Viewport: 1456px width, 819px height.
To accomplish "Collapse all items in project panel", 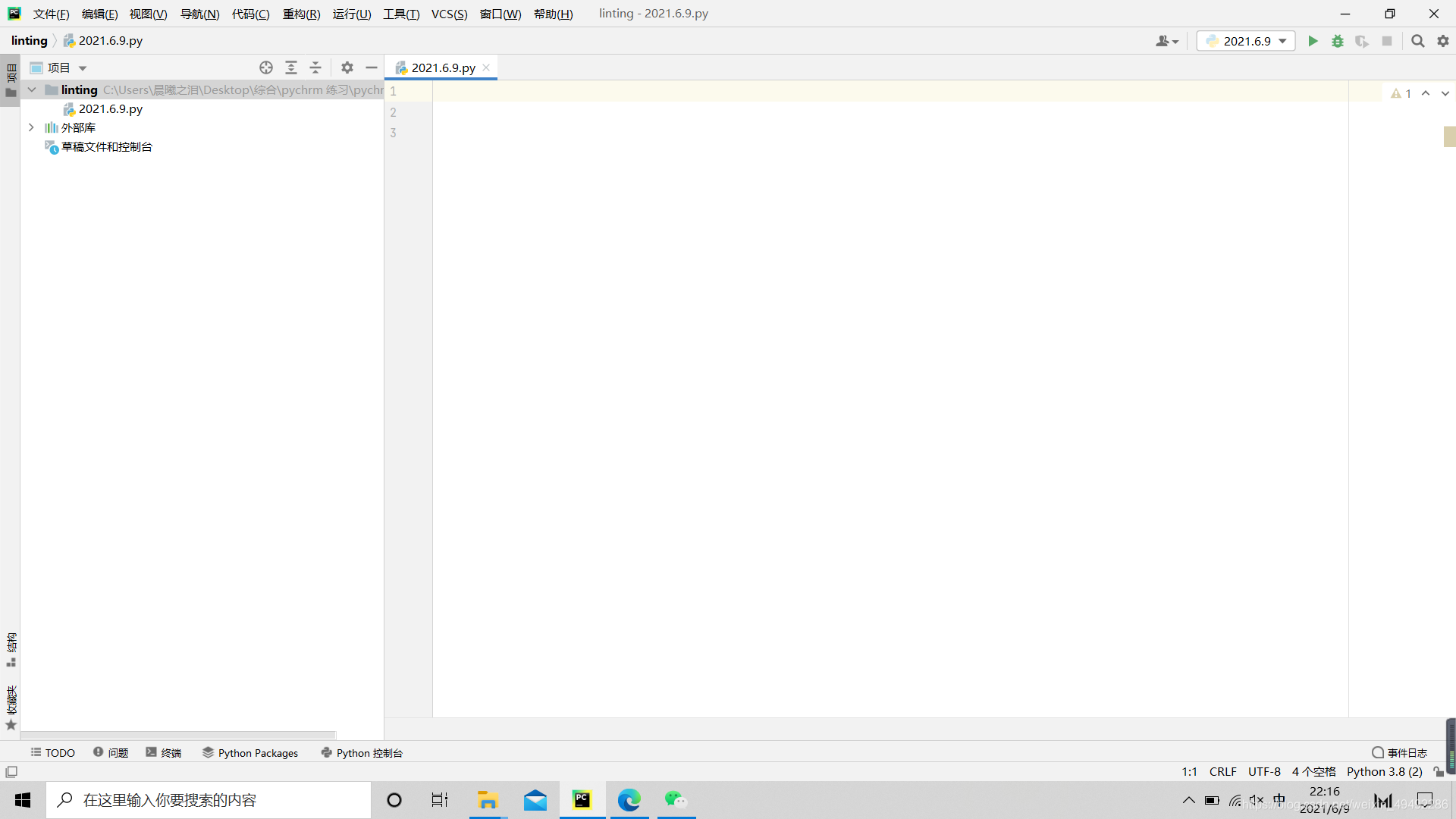I will tap(315, 67).
